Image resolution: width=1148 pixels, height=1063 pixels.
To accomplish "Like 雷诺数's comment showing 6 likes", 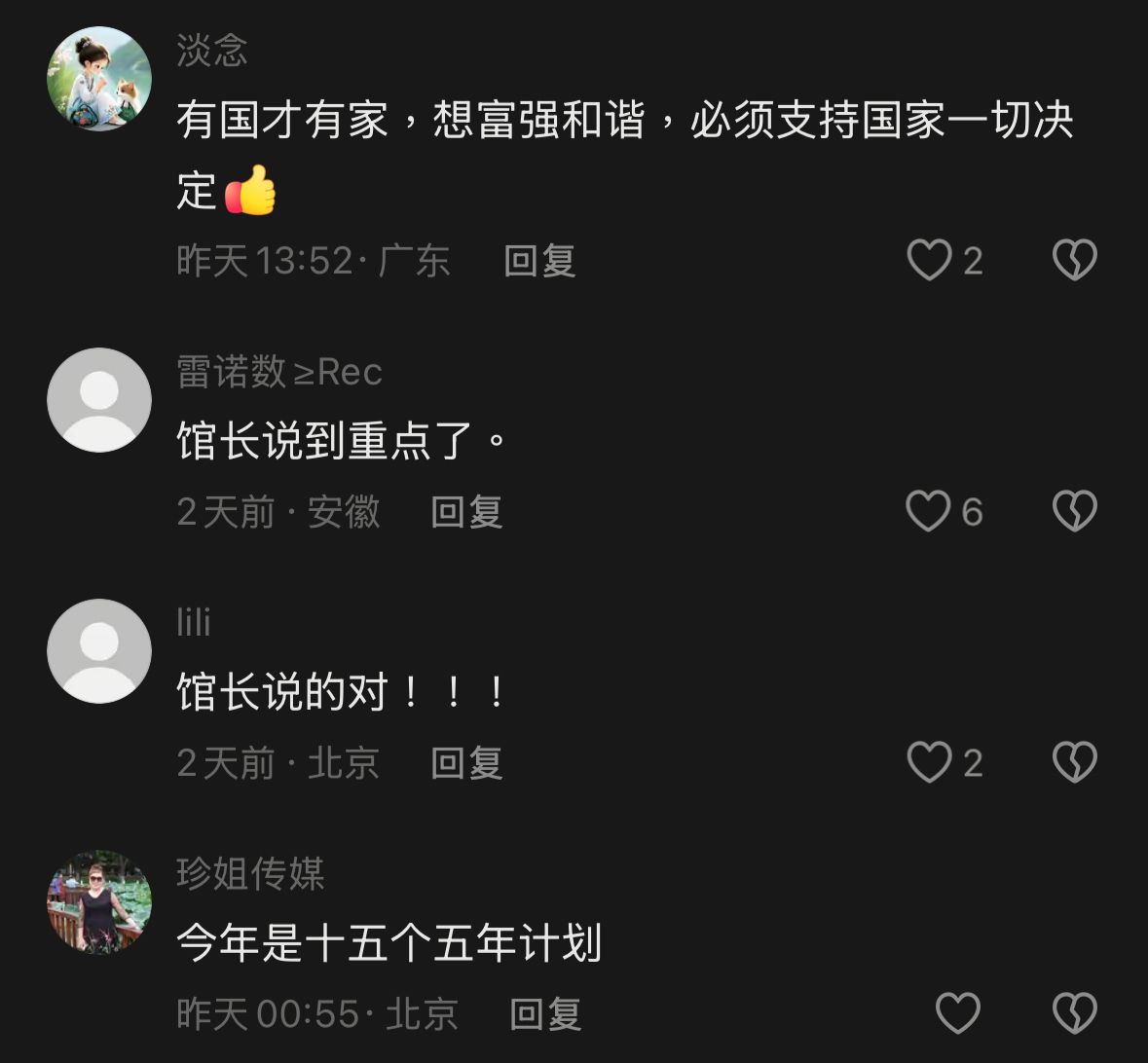I will coord(928,511).
